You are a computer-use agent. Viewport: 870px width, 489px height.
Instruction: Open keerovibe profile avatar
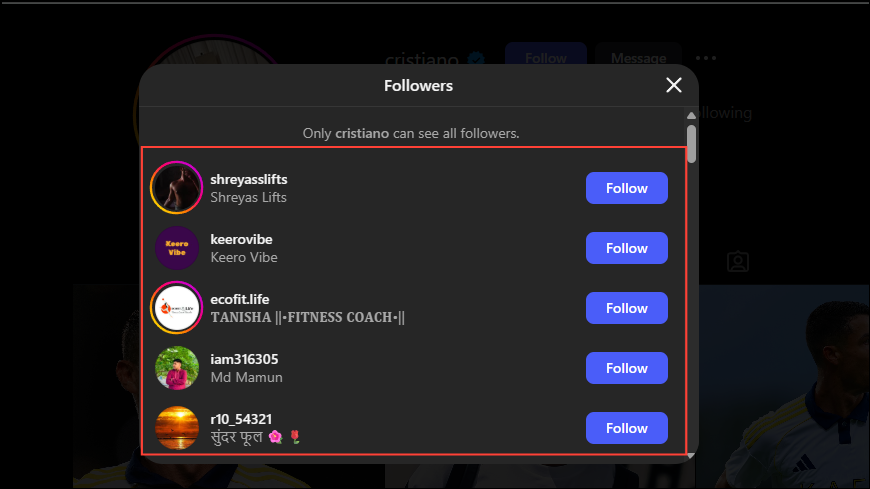tap(176, 248)
